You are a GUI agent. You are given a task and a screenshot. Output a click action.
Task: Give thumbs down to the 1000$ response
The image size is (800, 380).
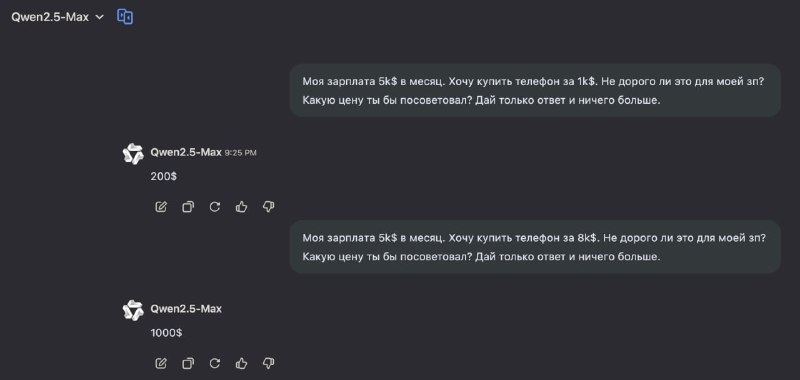click(268, 363)
